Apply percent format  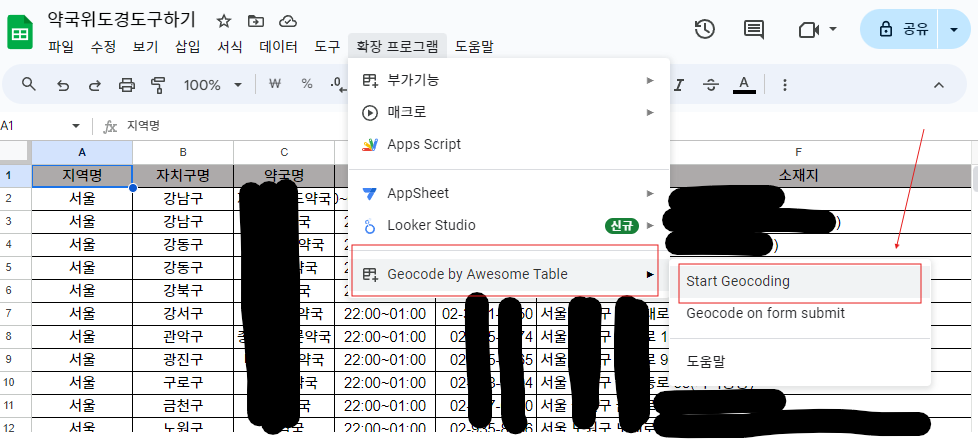point(307,84)
